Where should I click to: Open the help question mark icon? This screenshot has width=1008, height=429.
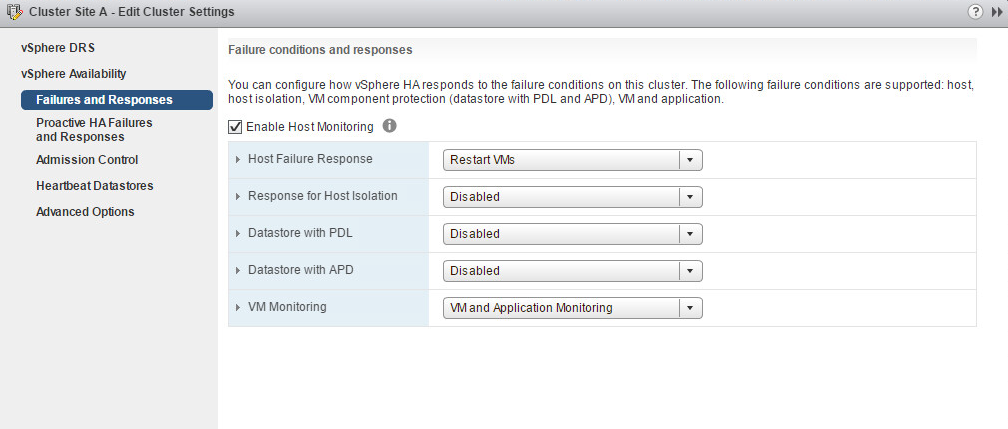point(975,12)
